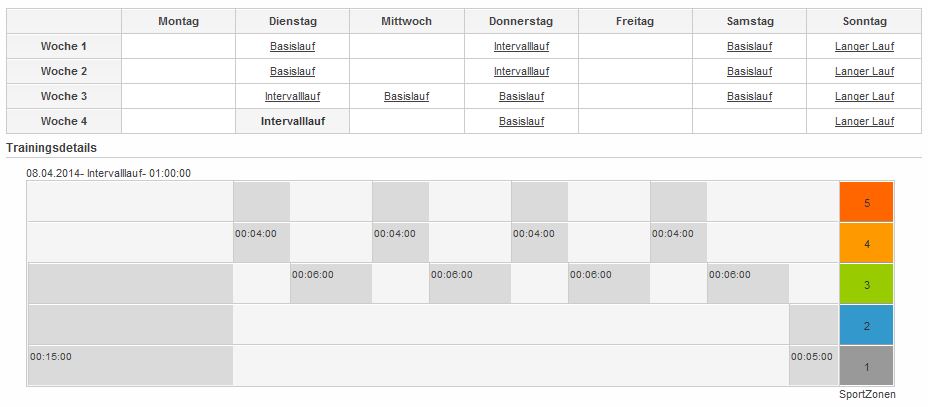Open Woche 1 Dienstag Basislauf link
The width and height of the screenshot is (928, 407).
point(292,46)
